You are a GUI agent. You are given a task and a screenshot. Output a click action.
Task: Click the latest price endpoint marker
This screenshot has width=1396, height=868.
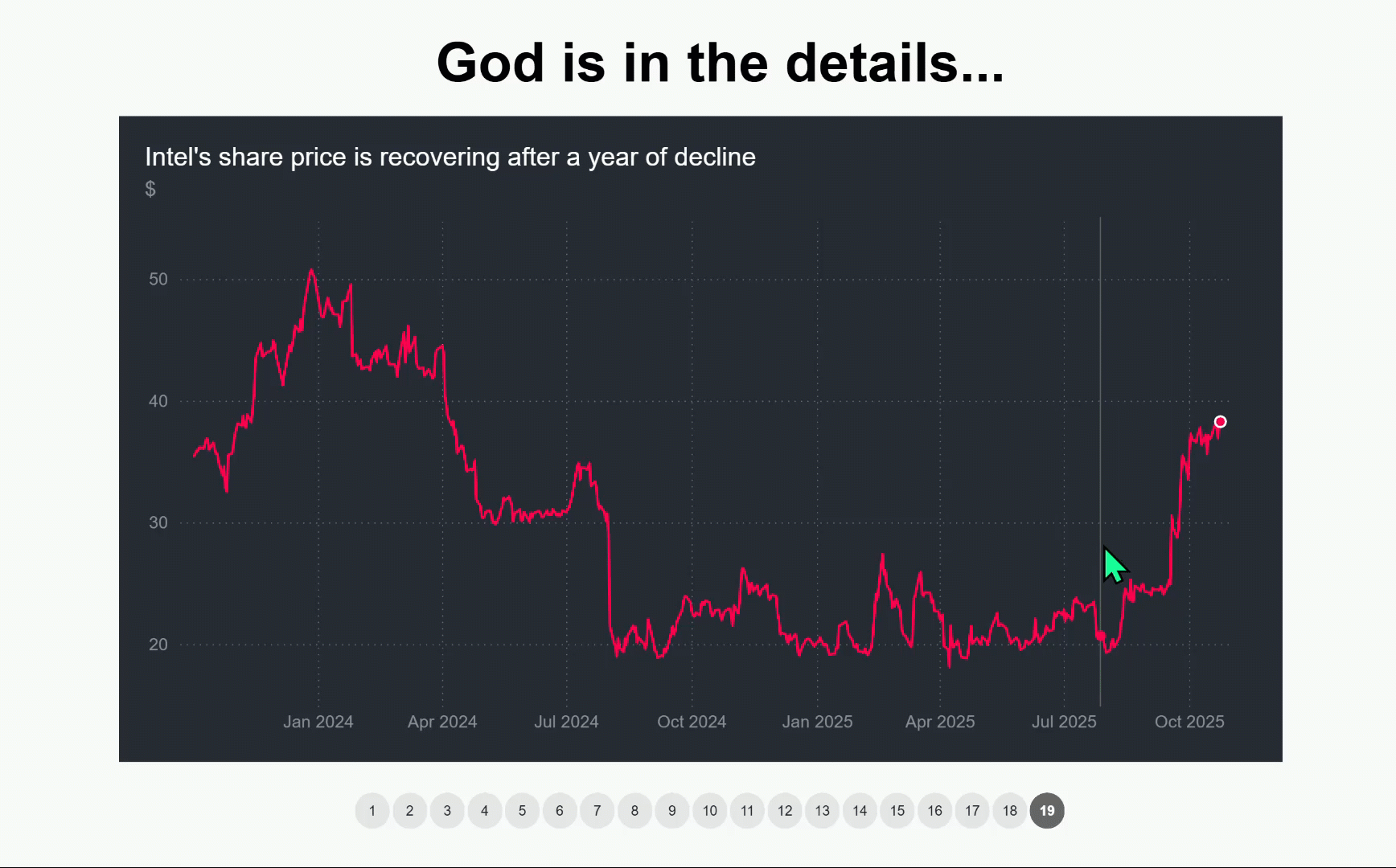point(1220,422)
